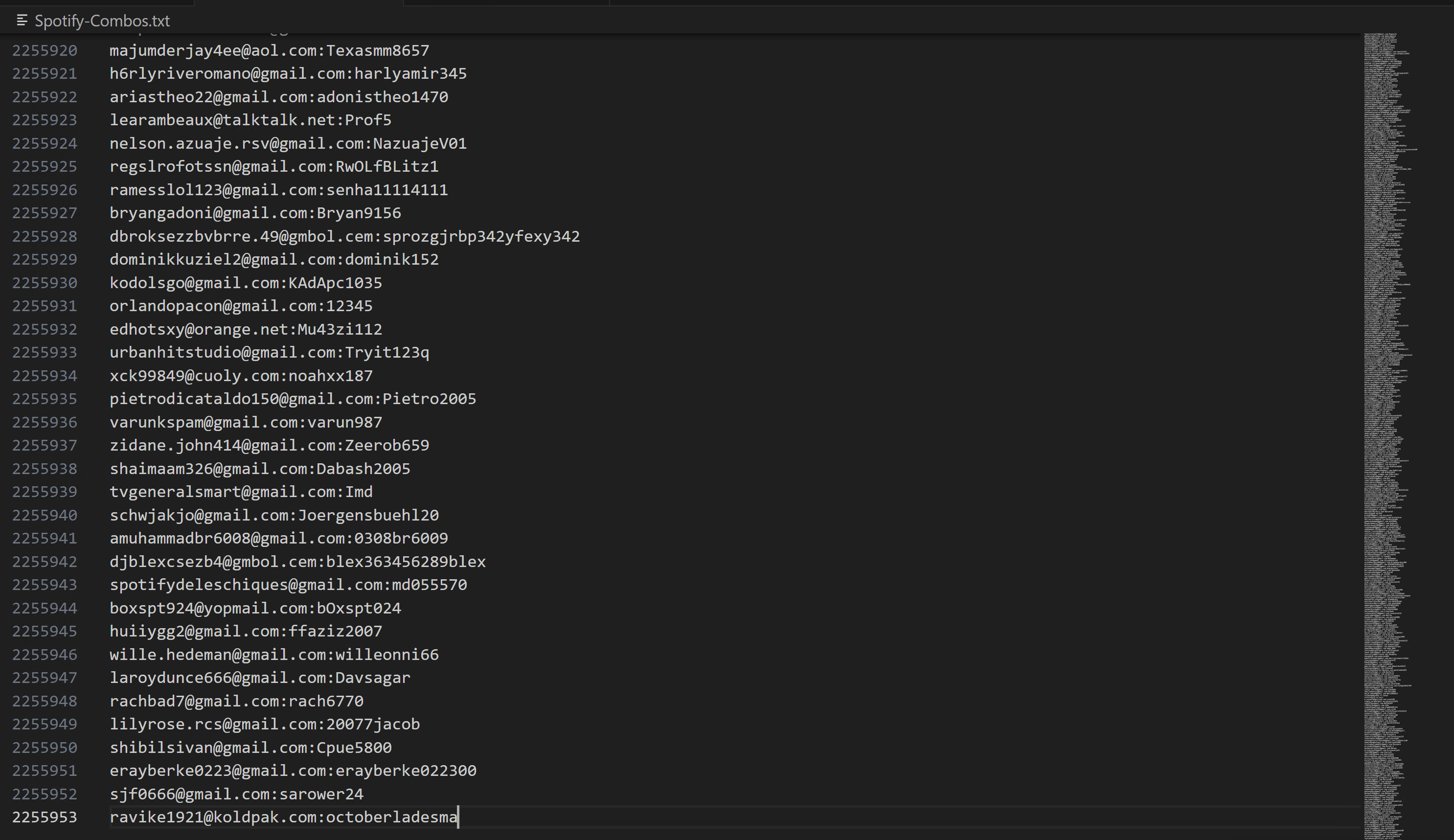Select line number 2255920 in gutter
The image size is (1454, 840).
(x=45, y=51)
